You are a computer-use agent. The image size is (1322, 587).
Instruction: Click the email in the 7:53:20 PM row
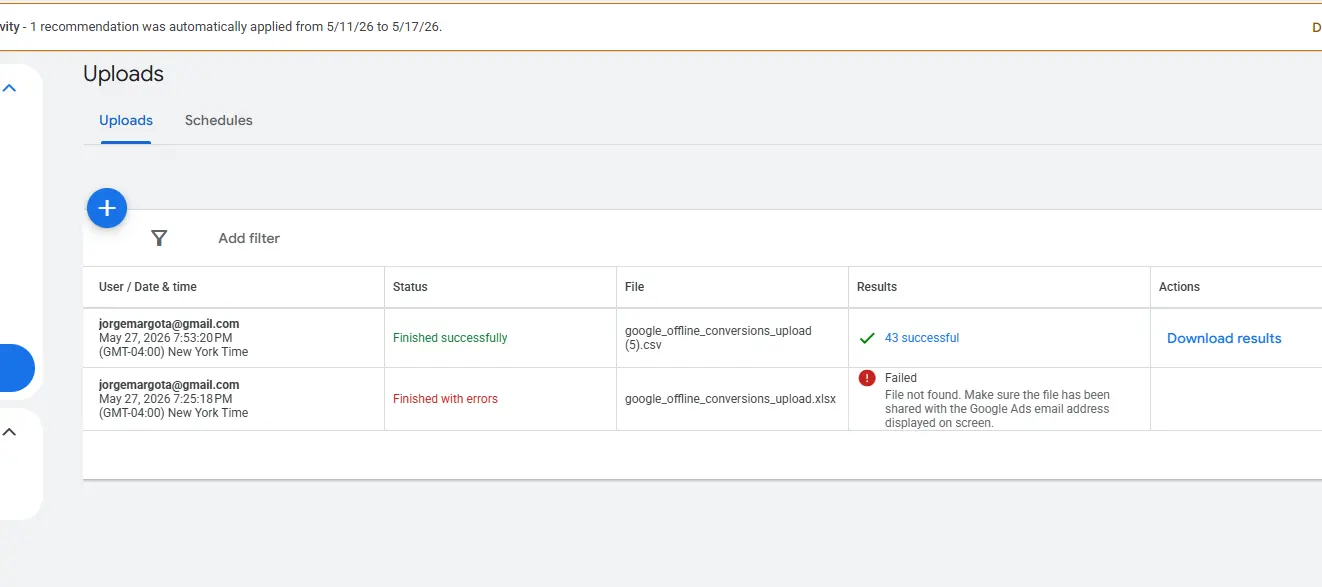coord(169,324)
